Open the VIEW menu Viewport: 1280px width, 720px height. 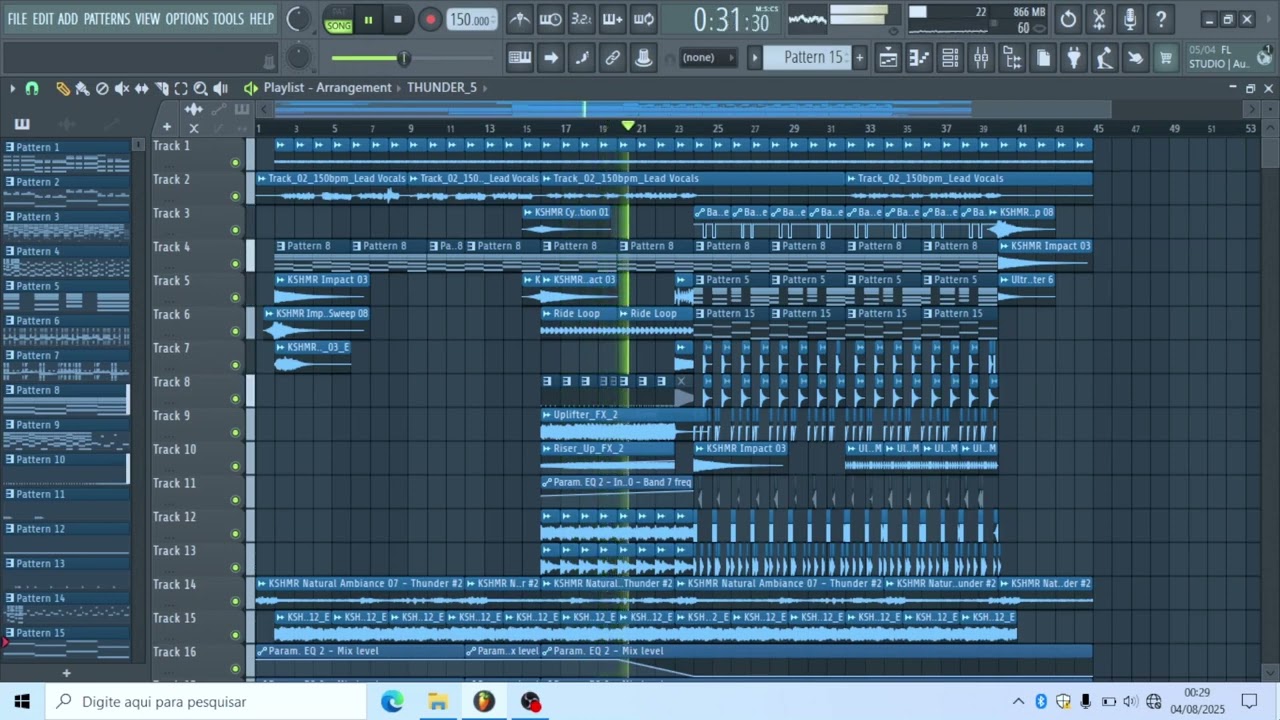click(x=147, y=19)
